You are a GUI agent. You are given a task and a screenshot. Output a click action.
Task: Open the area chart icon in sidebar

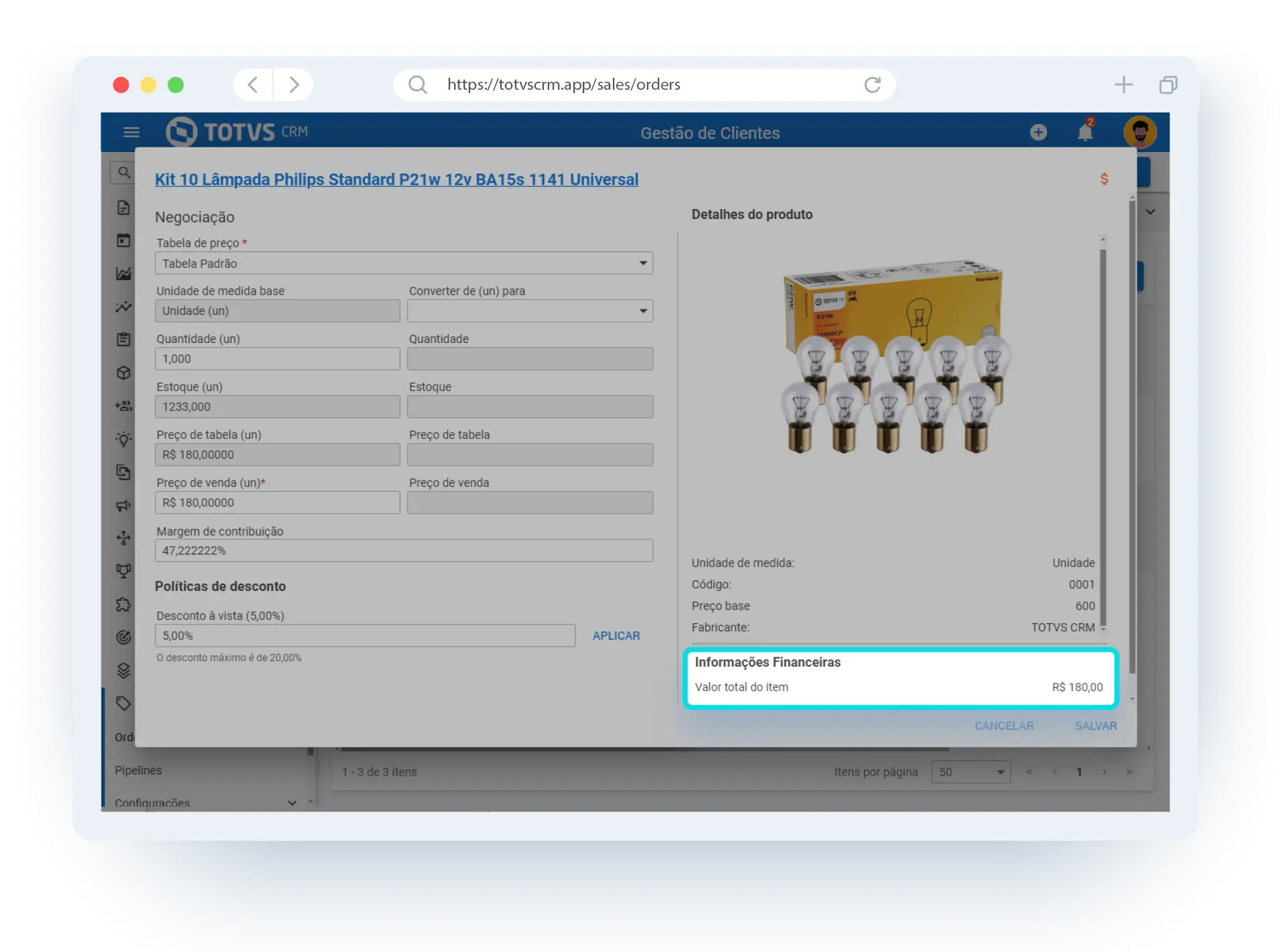click(123, 273)
